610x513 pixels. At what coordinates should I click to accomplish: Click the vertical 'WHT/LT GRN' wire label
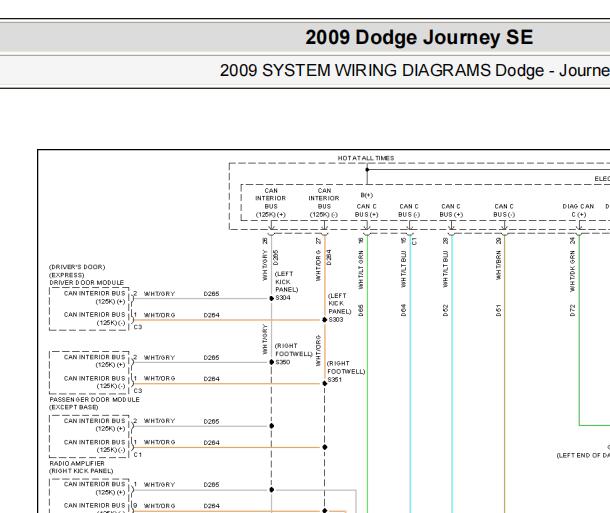[361, 270]
